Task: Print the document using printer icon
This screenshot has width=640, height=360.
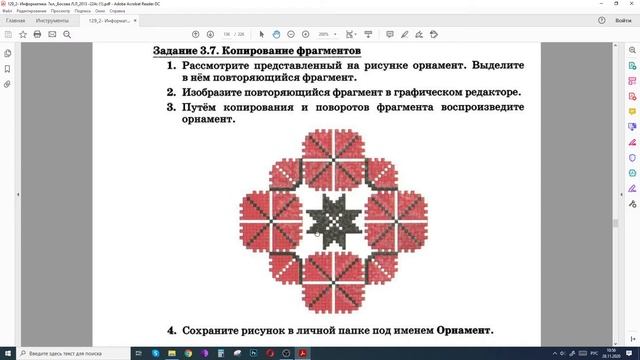Action: (x=37, y=35)
